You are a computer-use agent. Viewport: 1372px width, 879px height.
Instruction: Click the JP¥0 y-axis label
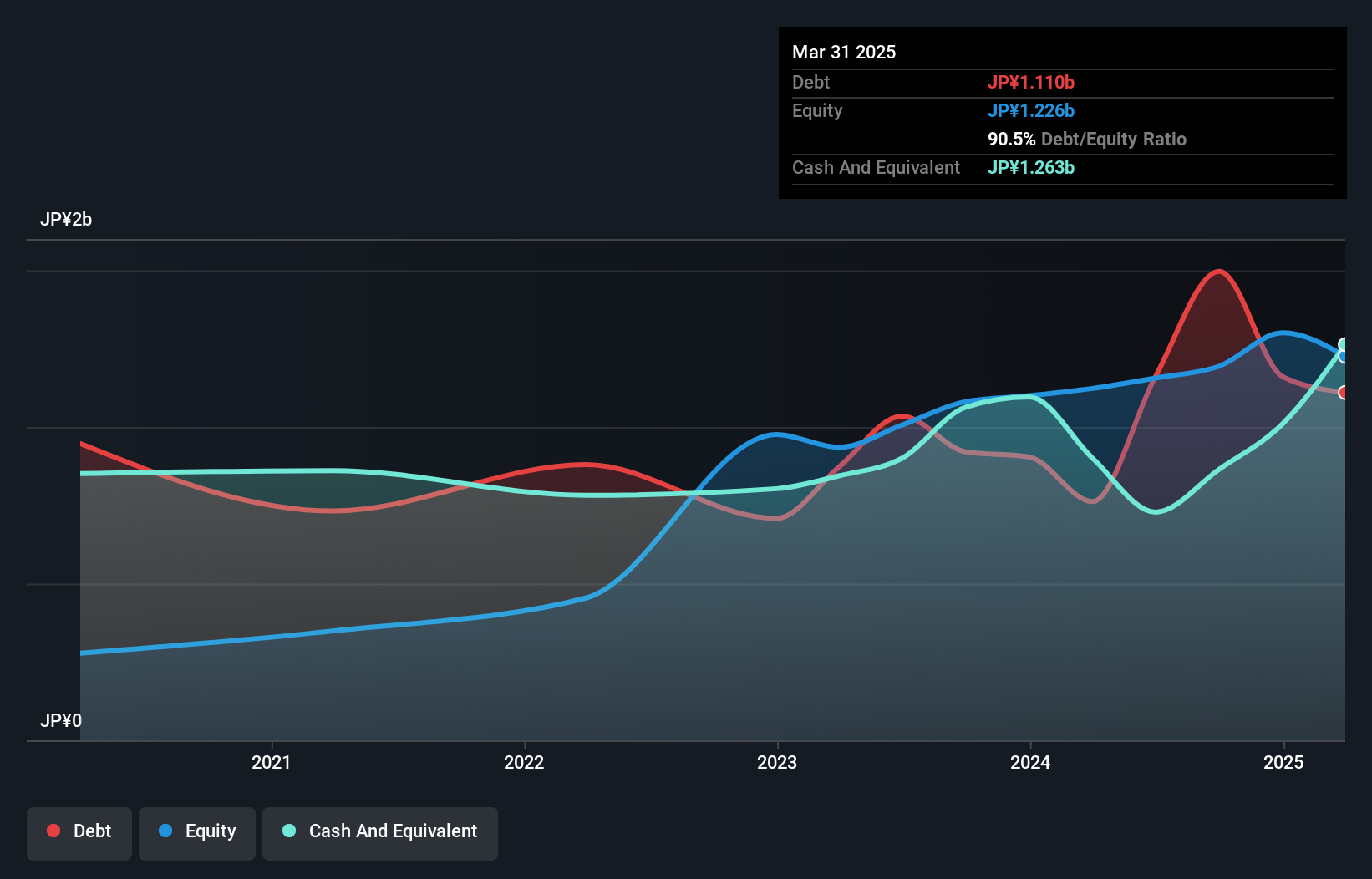point(61,720)
